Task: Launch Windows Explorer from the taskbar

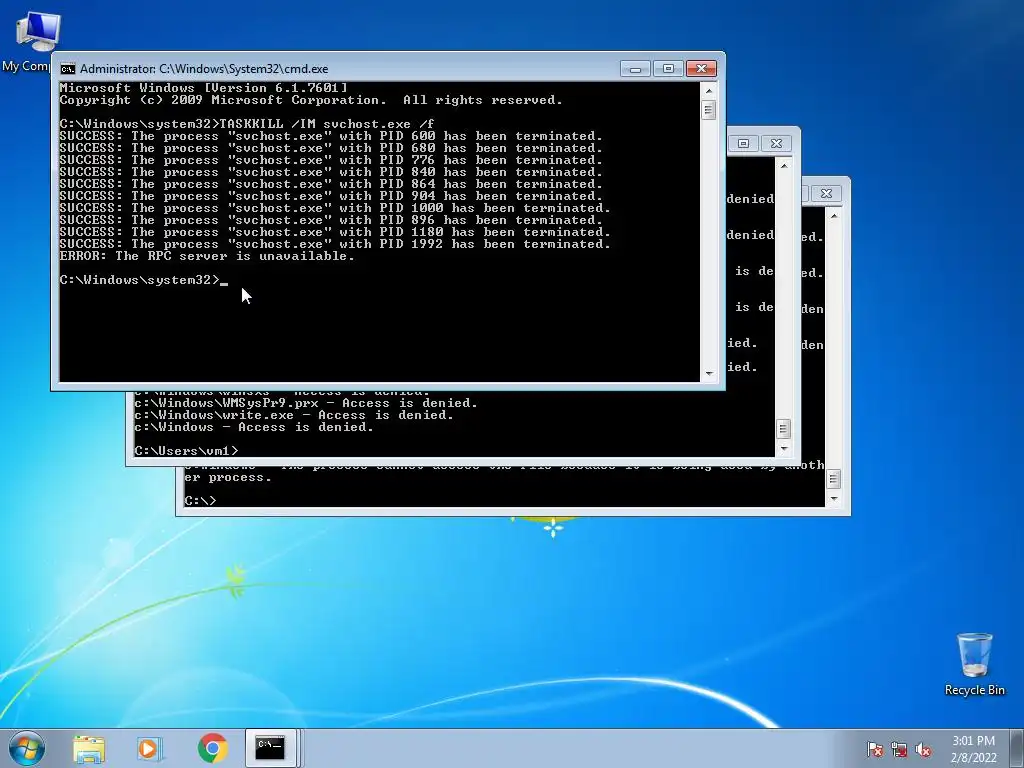Action: click(x=89, y=749)
